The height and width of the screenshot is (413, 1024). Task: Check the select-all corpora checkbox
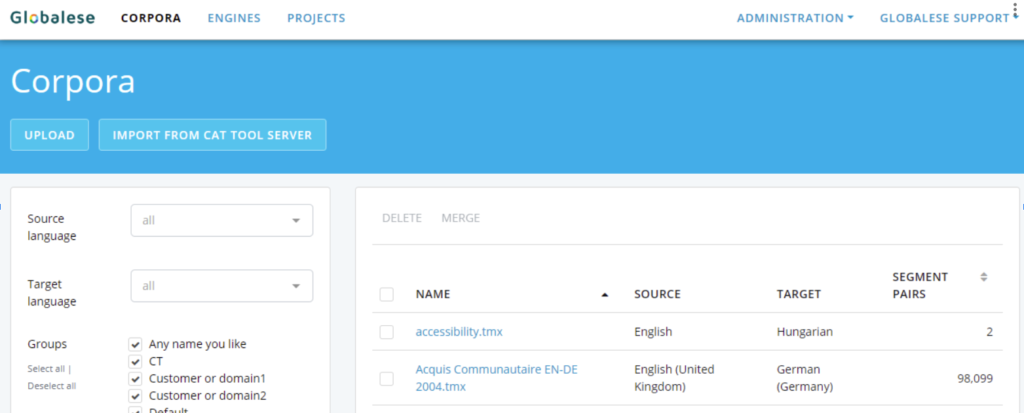tap(387, 295)
